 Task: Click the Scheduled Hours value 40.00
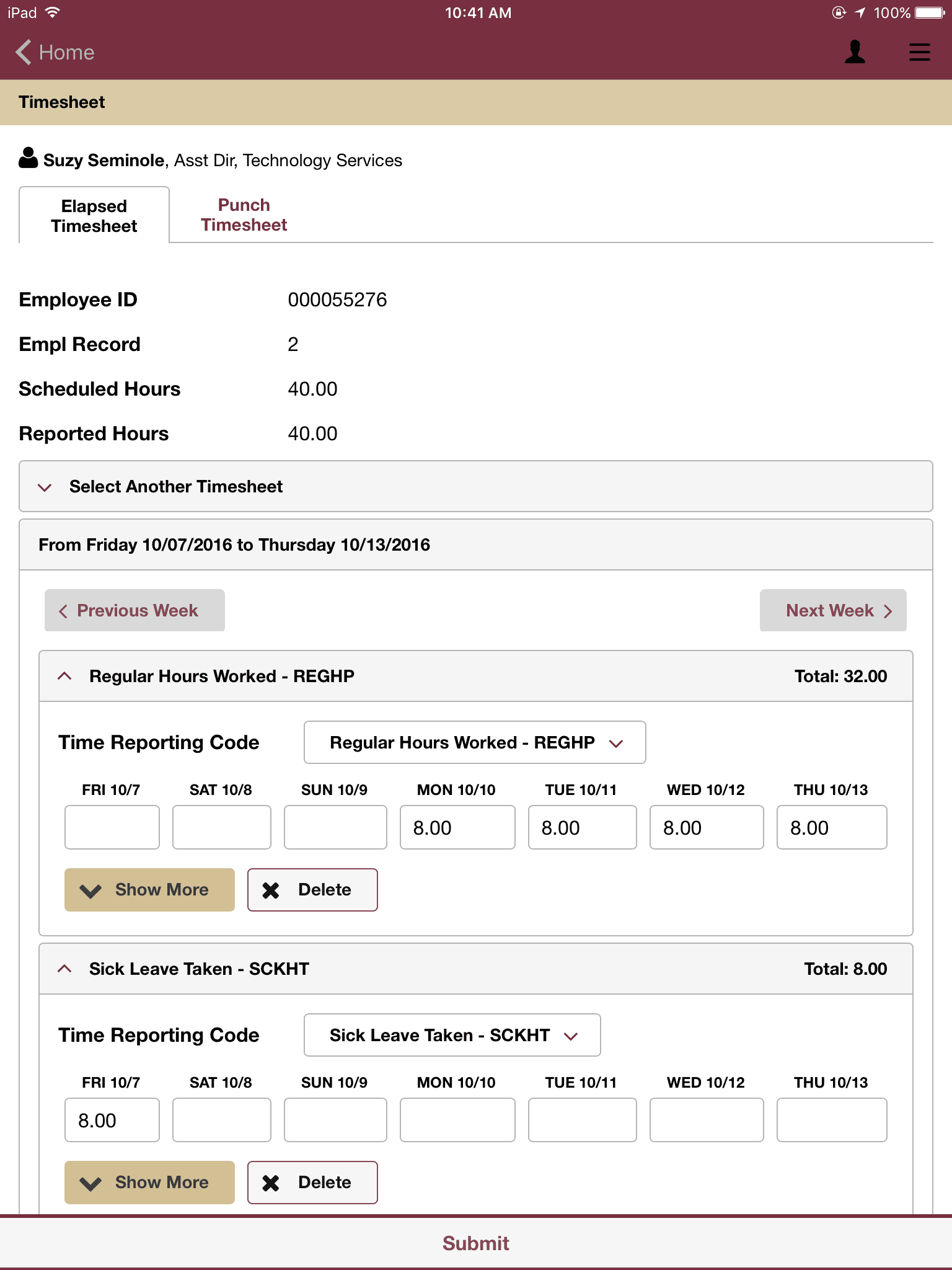[312, 389]
